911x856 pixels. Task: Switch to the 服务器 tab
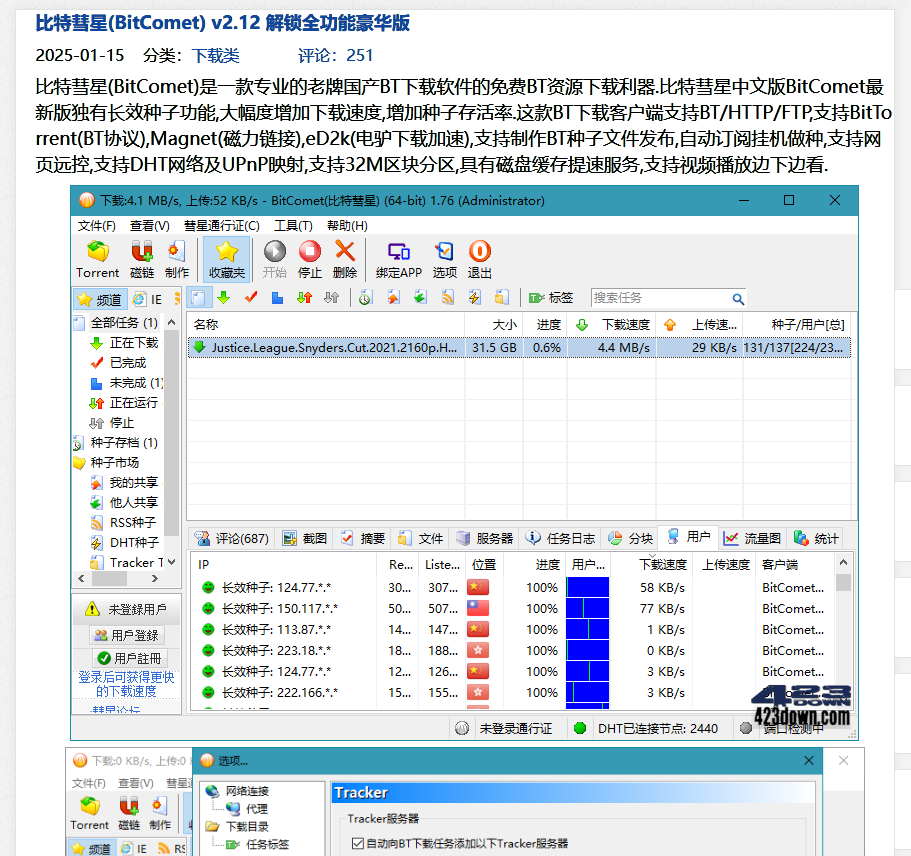point(484,538)
